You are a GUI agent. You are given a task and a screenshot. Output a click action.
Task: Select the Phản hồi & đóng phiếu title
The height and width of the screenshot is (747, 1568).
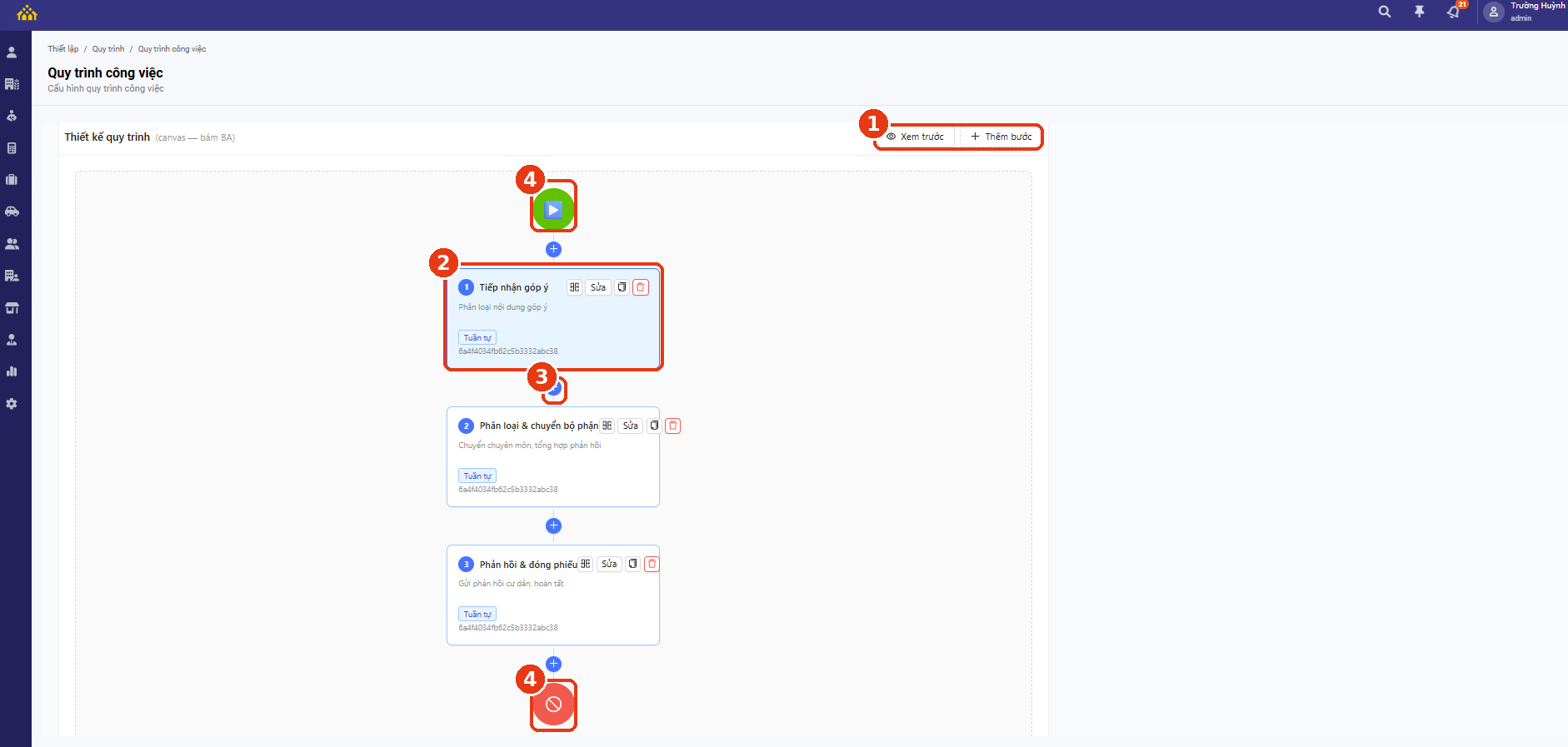528,565
